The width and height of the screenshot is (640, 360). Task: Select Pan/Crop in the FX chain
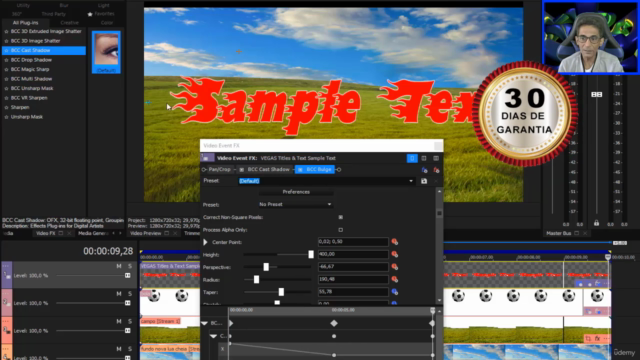pos(220,169)
